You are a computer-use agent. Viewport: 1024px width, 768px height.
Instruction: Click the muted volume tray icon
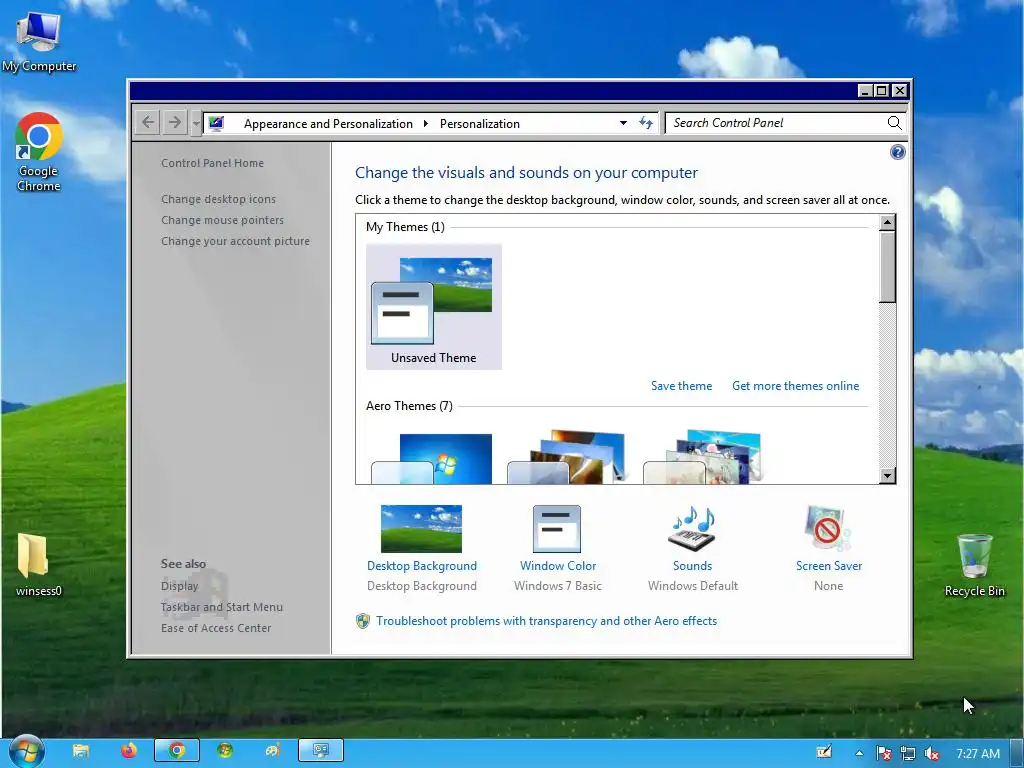[x=932, y=753]
